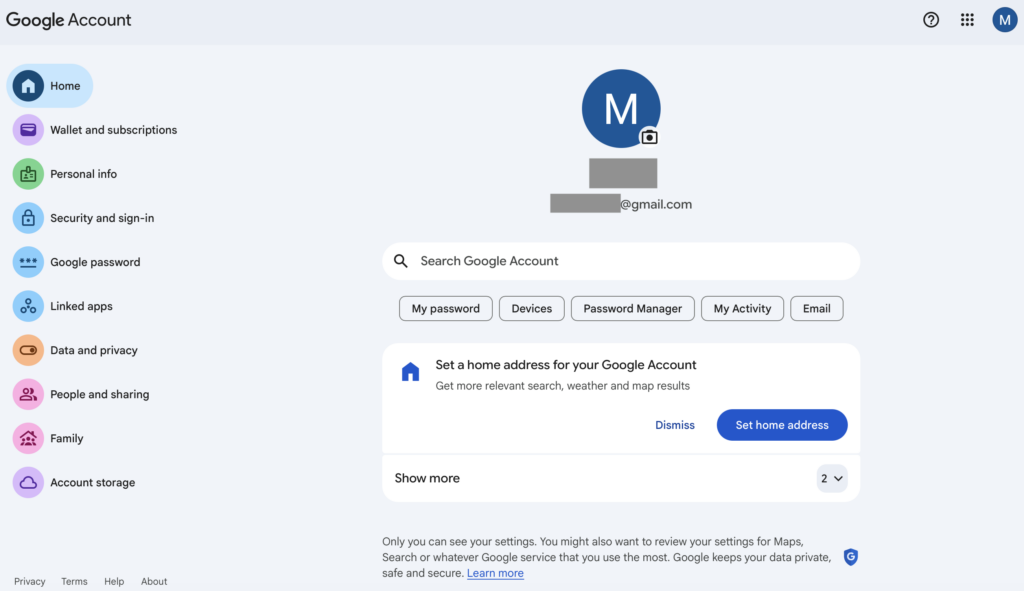Screen dimensions: 1024x591
Task: Click 'Set a home address for your Google Account' heading
Action: click(x=566, y=365)
